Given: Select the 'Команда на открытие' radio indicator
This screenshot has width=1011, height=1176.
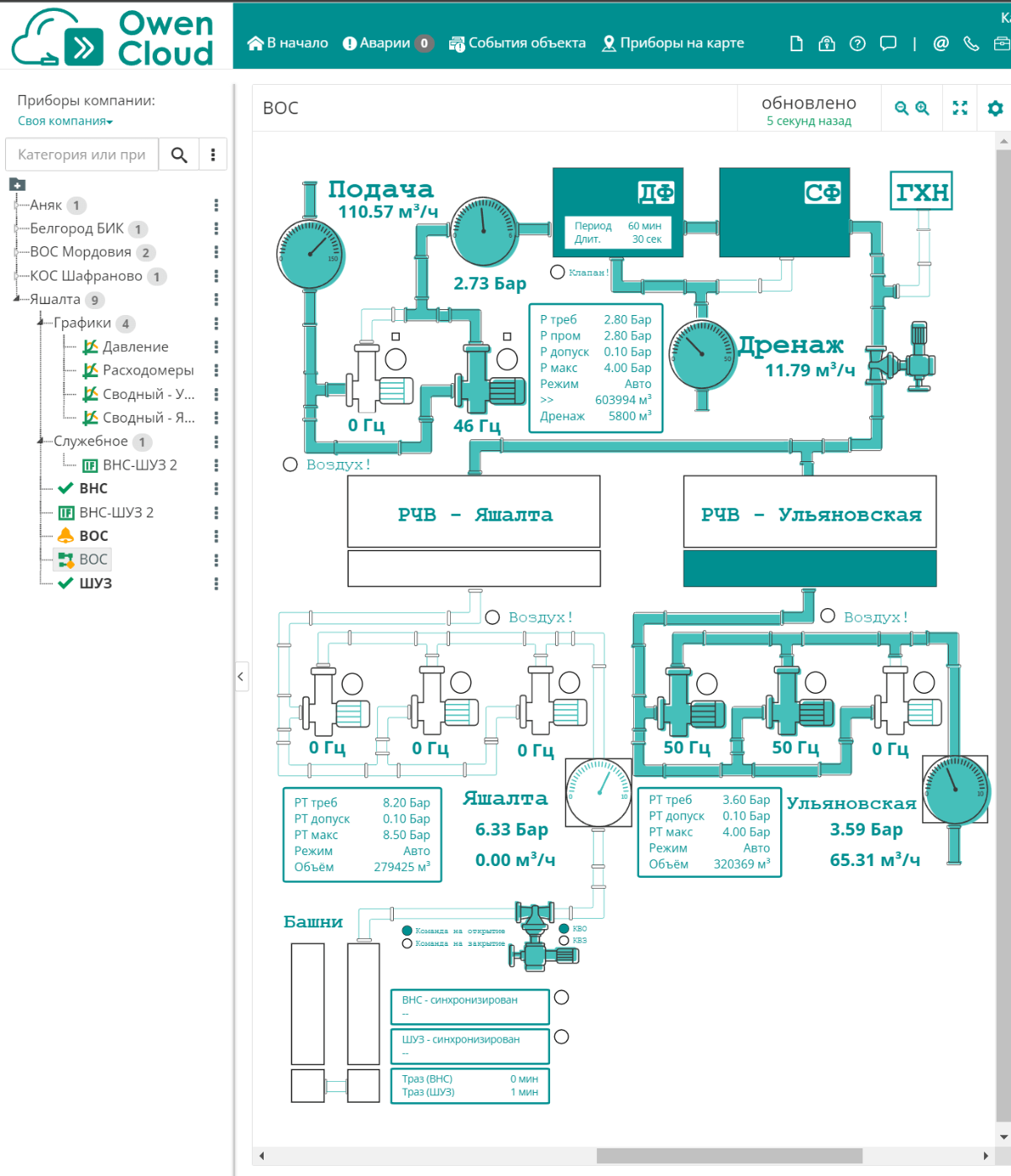Looking at the screenshot, I should click(x=407, y=931).
